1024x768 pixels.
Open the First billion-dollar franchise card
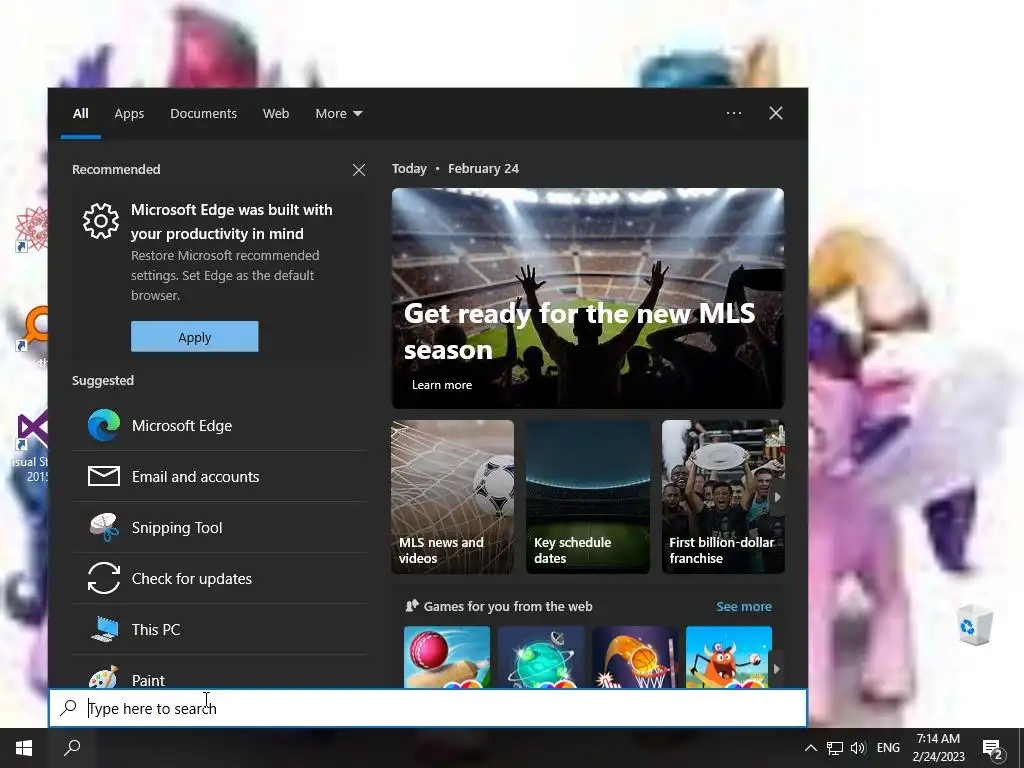tap(723, 497)
